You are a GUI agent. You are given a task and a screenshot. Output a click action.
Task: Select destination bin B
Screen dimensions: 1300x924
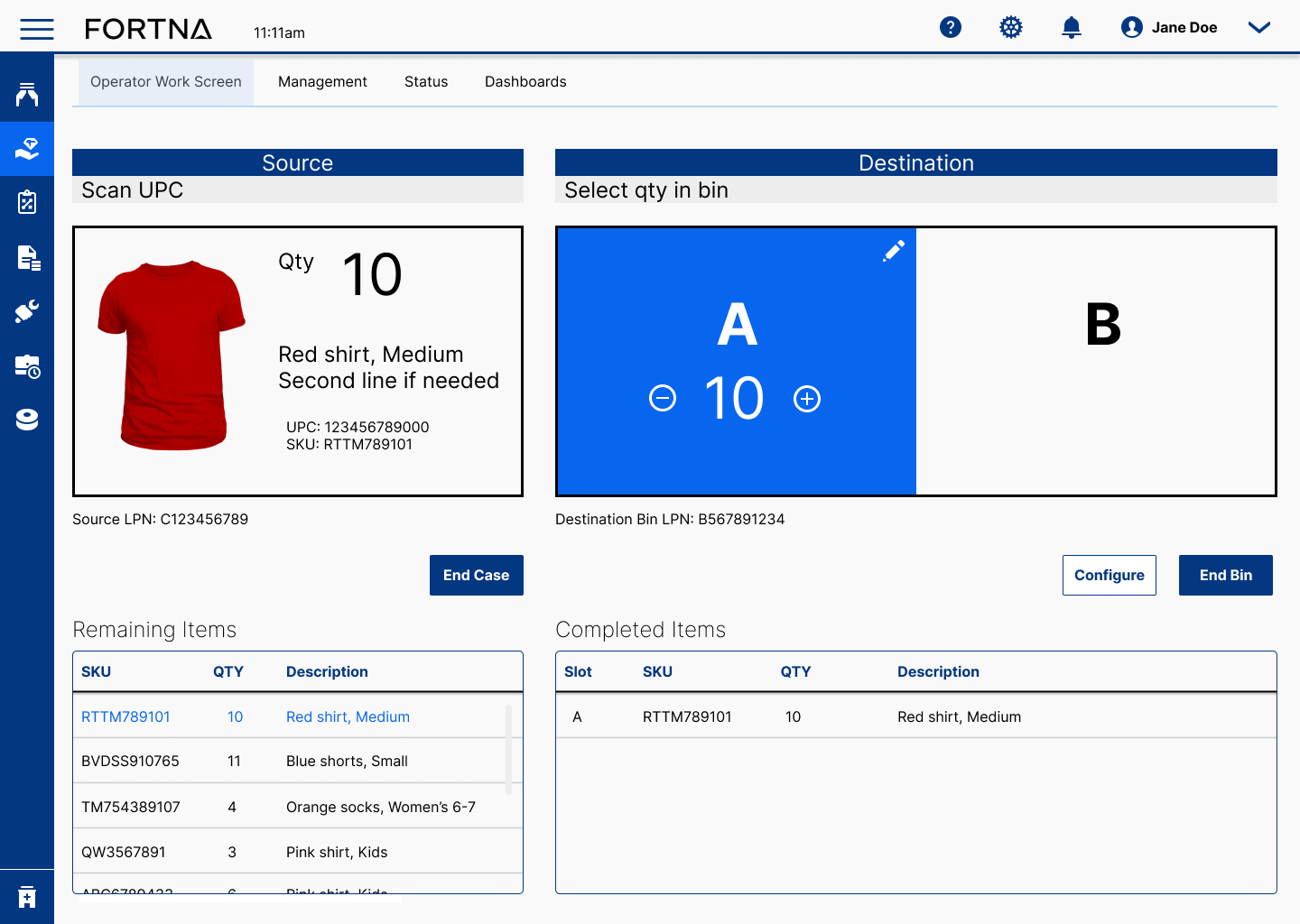(1096, 361)
